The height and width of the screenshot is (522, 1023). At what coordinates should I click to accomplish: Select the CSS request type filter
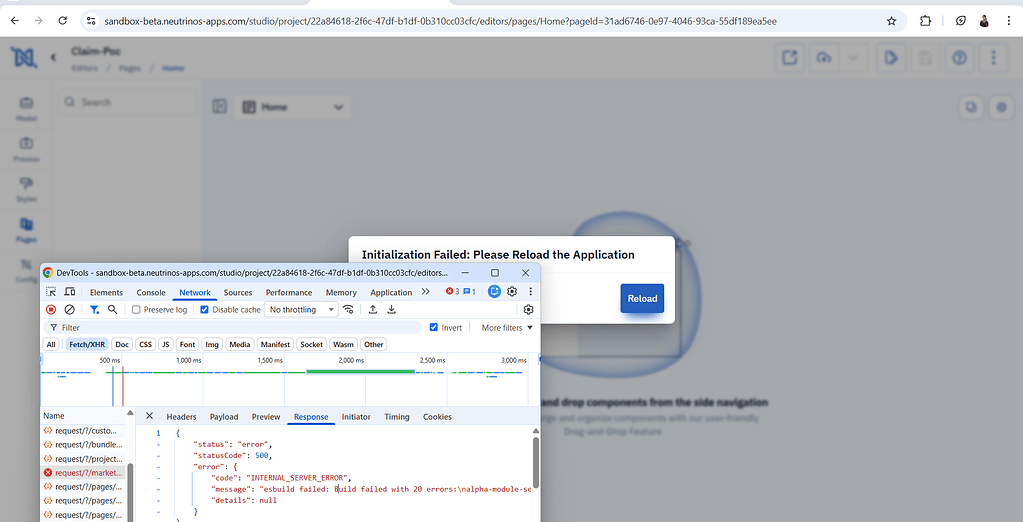[145, 345]
